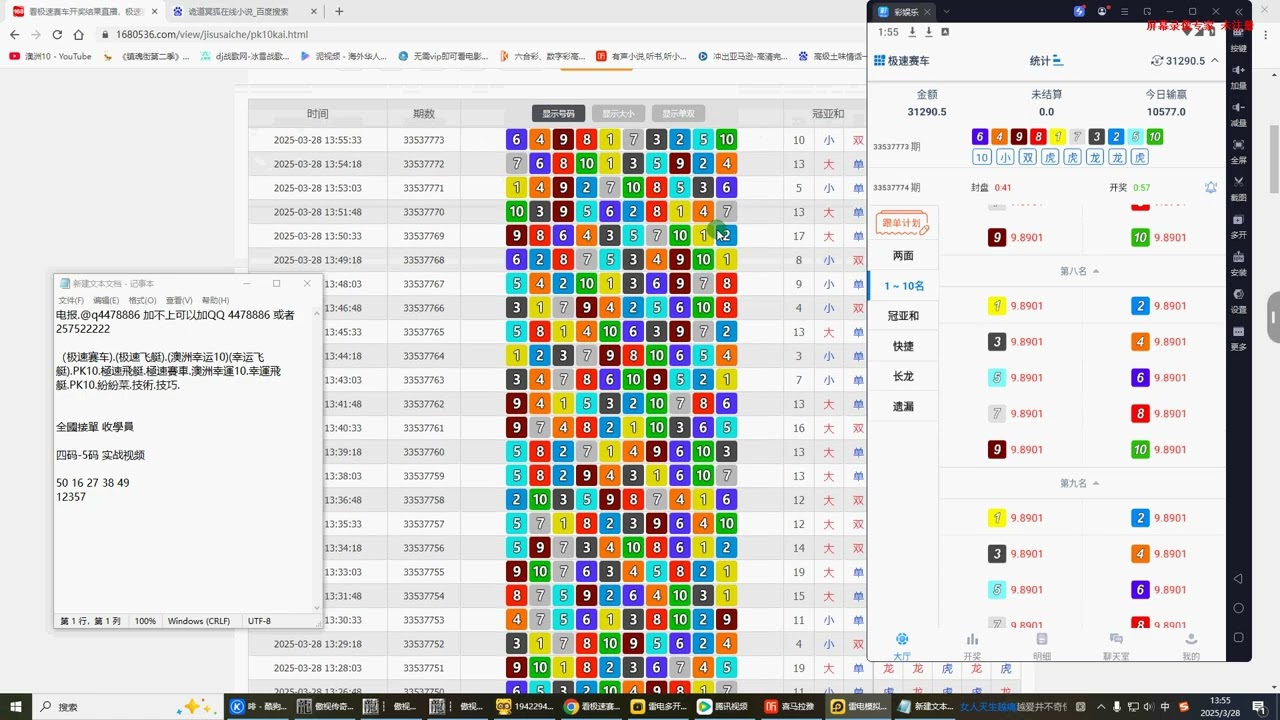Select the 1～10名 bet category tab
Screen dimensions: 1280x720
point(903,286)
